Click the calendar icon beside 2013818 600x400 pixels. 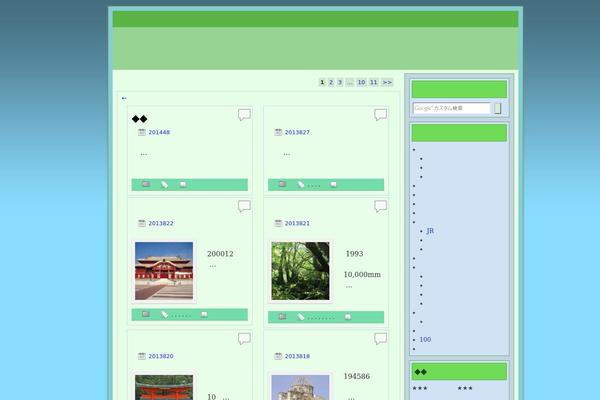click(x=278, y=356)
